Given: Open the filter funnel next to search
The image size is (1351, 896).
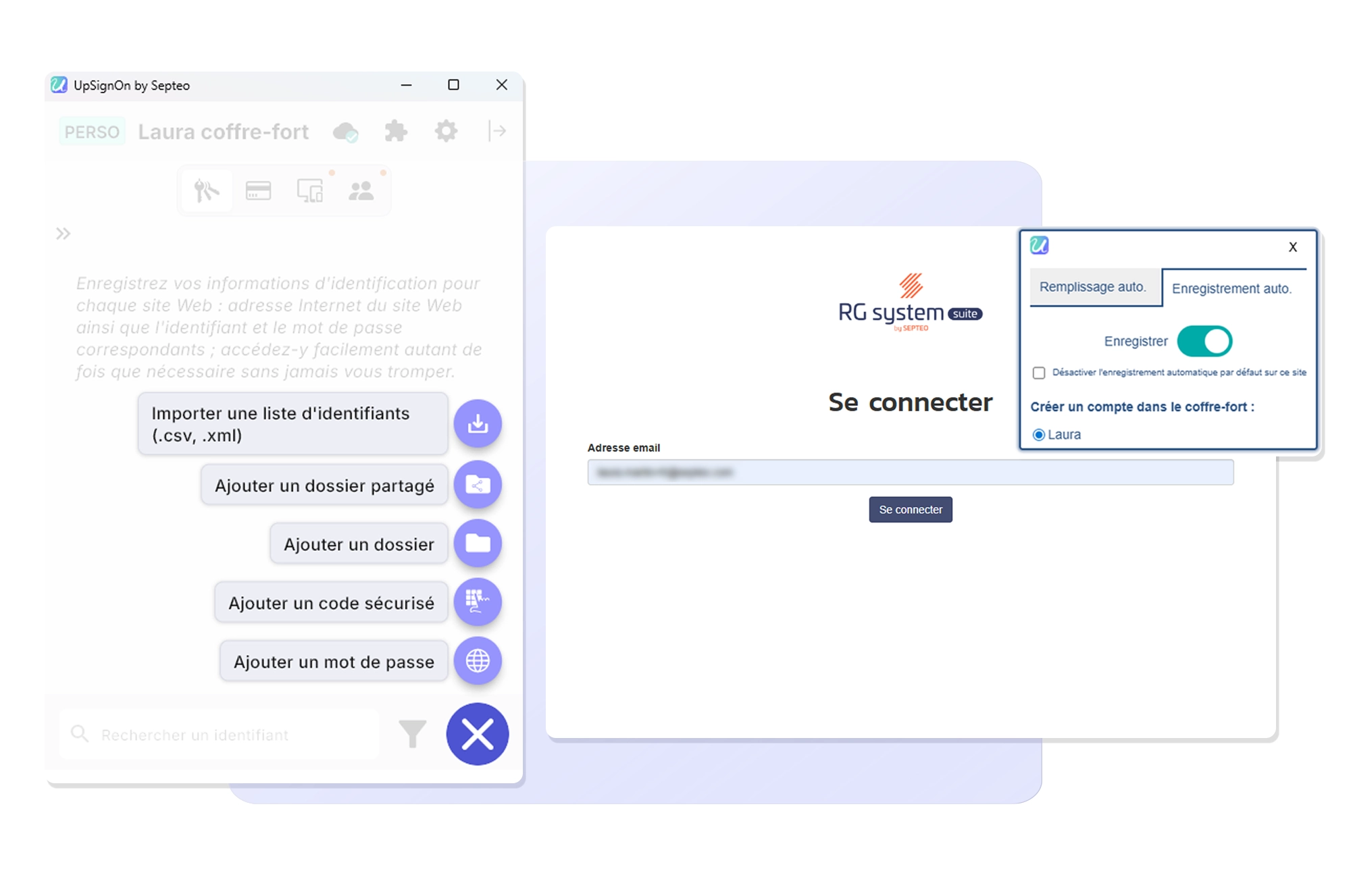Looking at the screenshot, I should click(413, 735).
